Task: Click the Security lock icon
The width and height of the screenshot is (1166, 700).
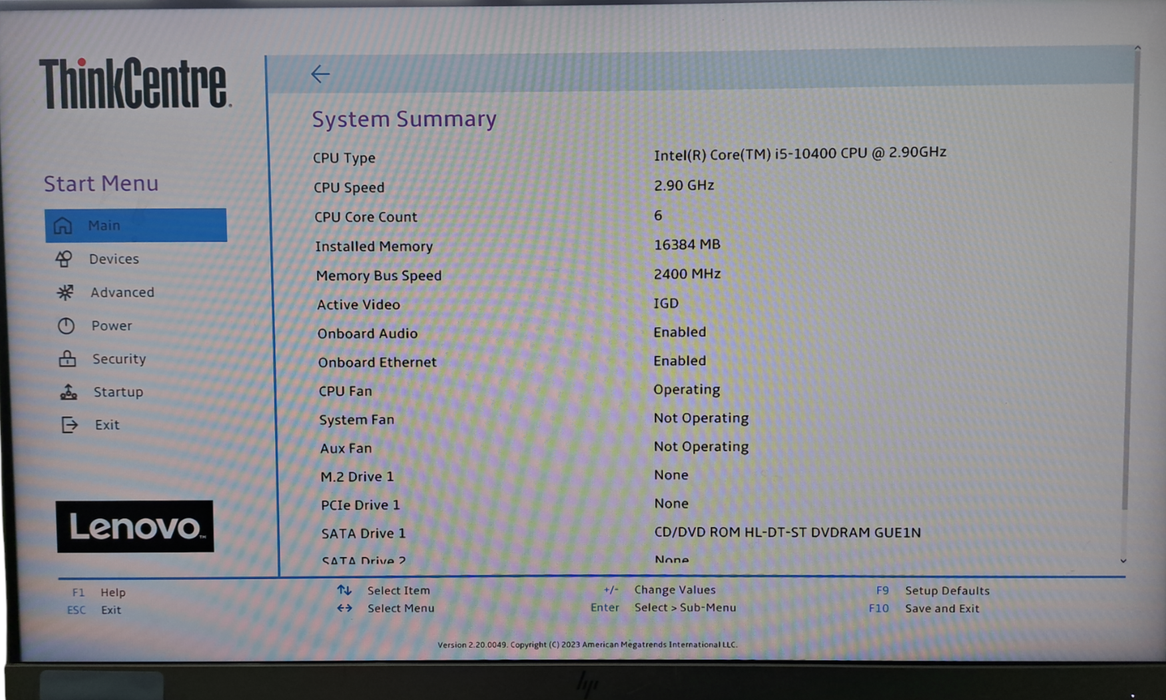Action: coord(68,359)
